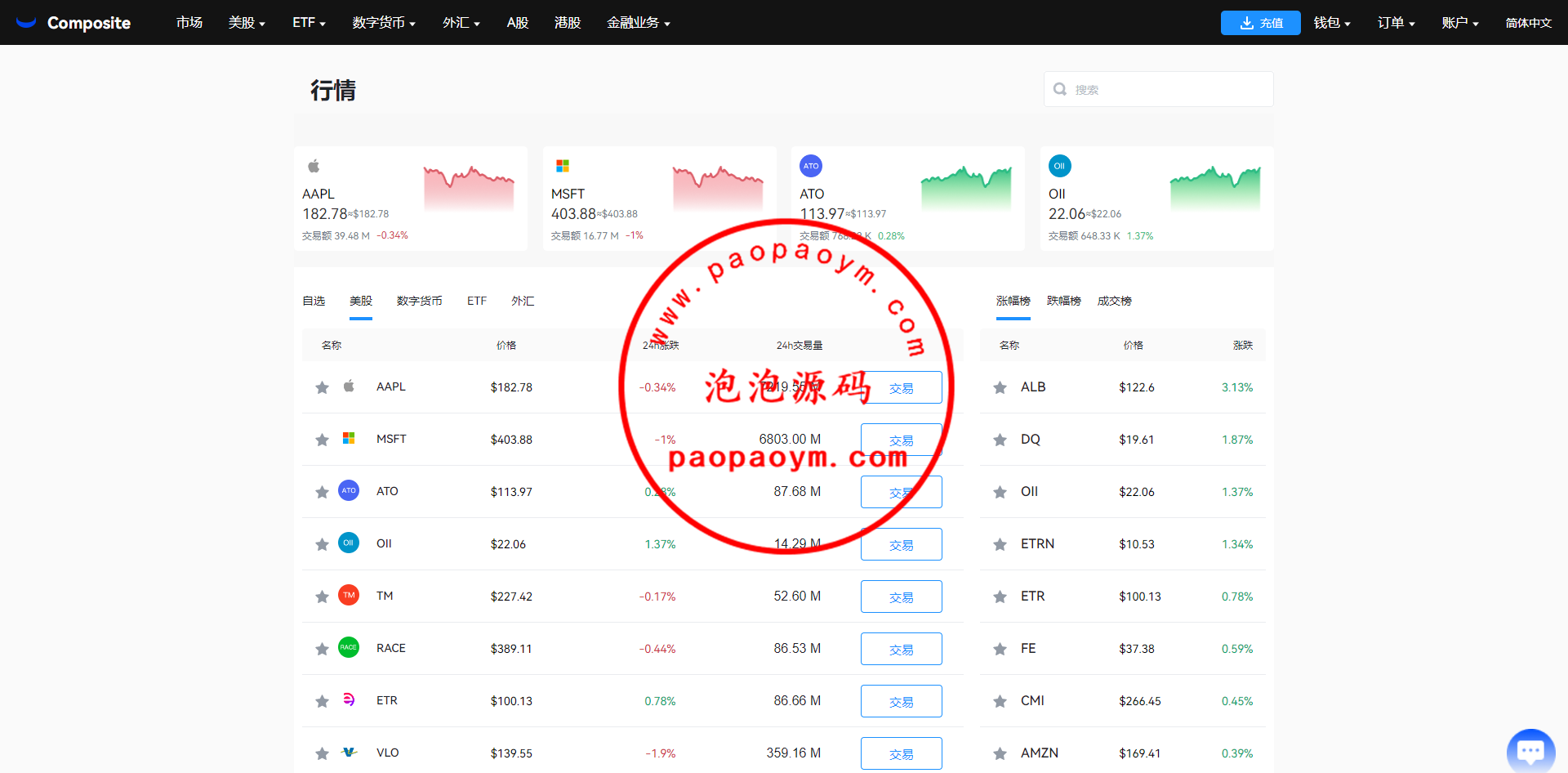This screenshot has width=1568, height=773.
Task: Expand the ETF dropdown menu
Action: point(309,23)
